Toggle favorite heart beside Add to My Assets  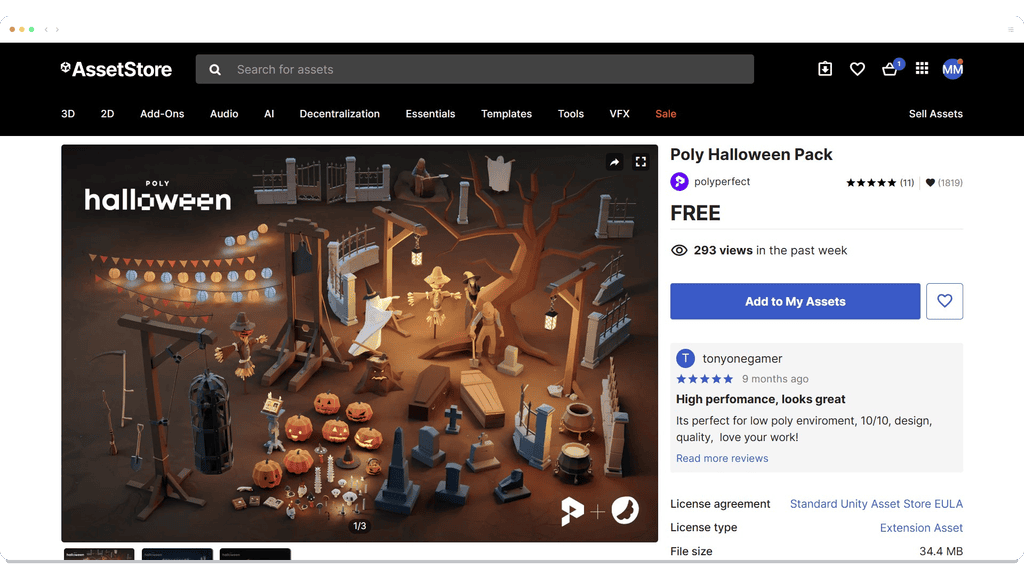pos(944,301)
